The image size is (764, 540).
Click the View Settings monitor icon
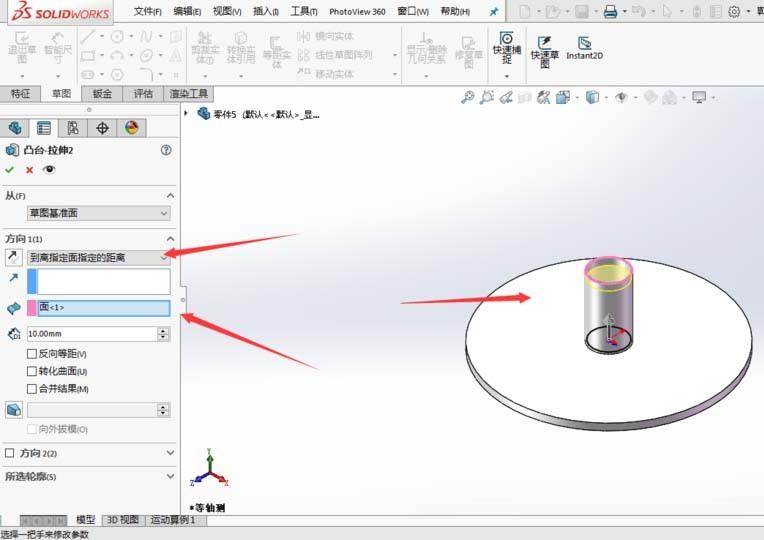(699, 97)
